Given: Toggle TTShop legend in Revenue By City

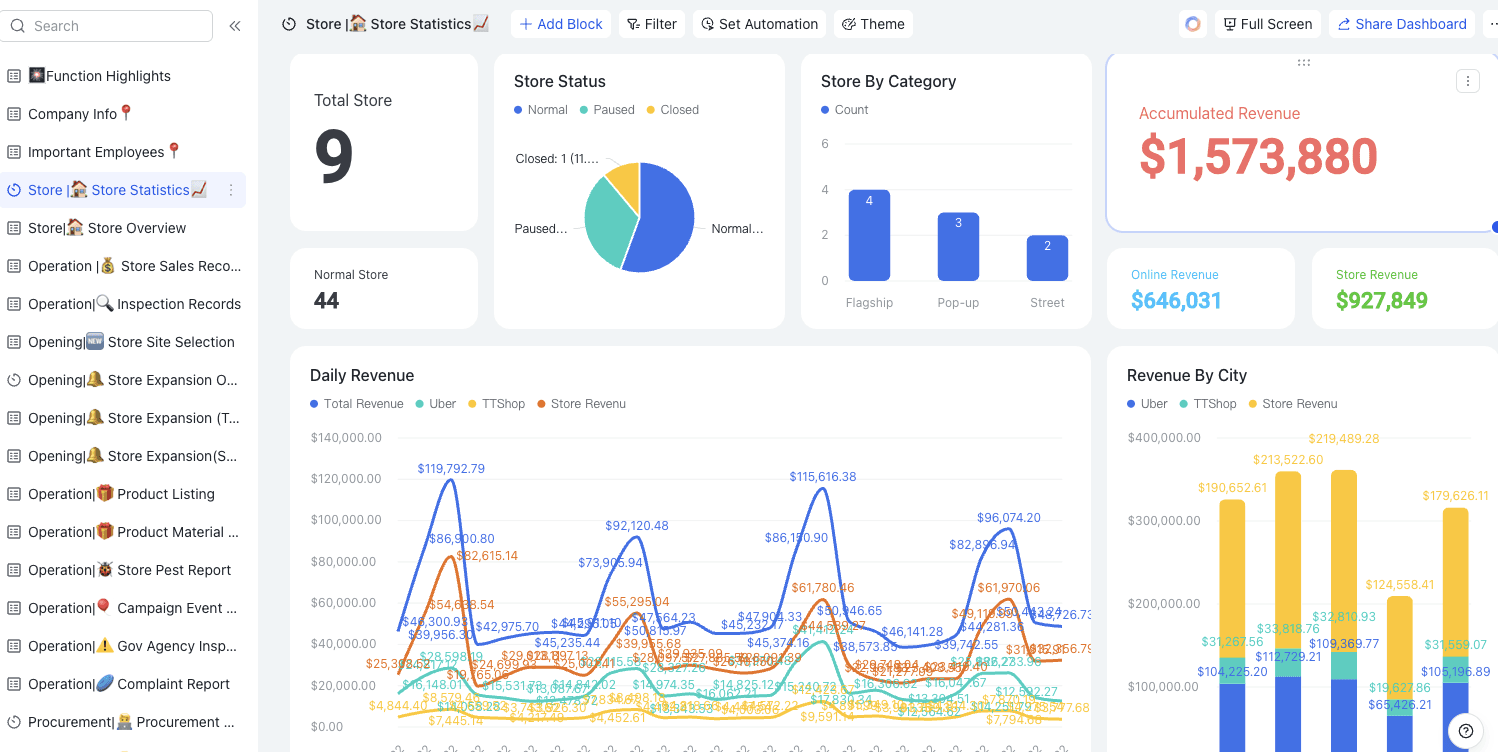Looking at the screenshot, I should pos(1208,404).
